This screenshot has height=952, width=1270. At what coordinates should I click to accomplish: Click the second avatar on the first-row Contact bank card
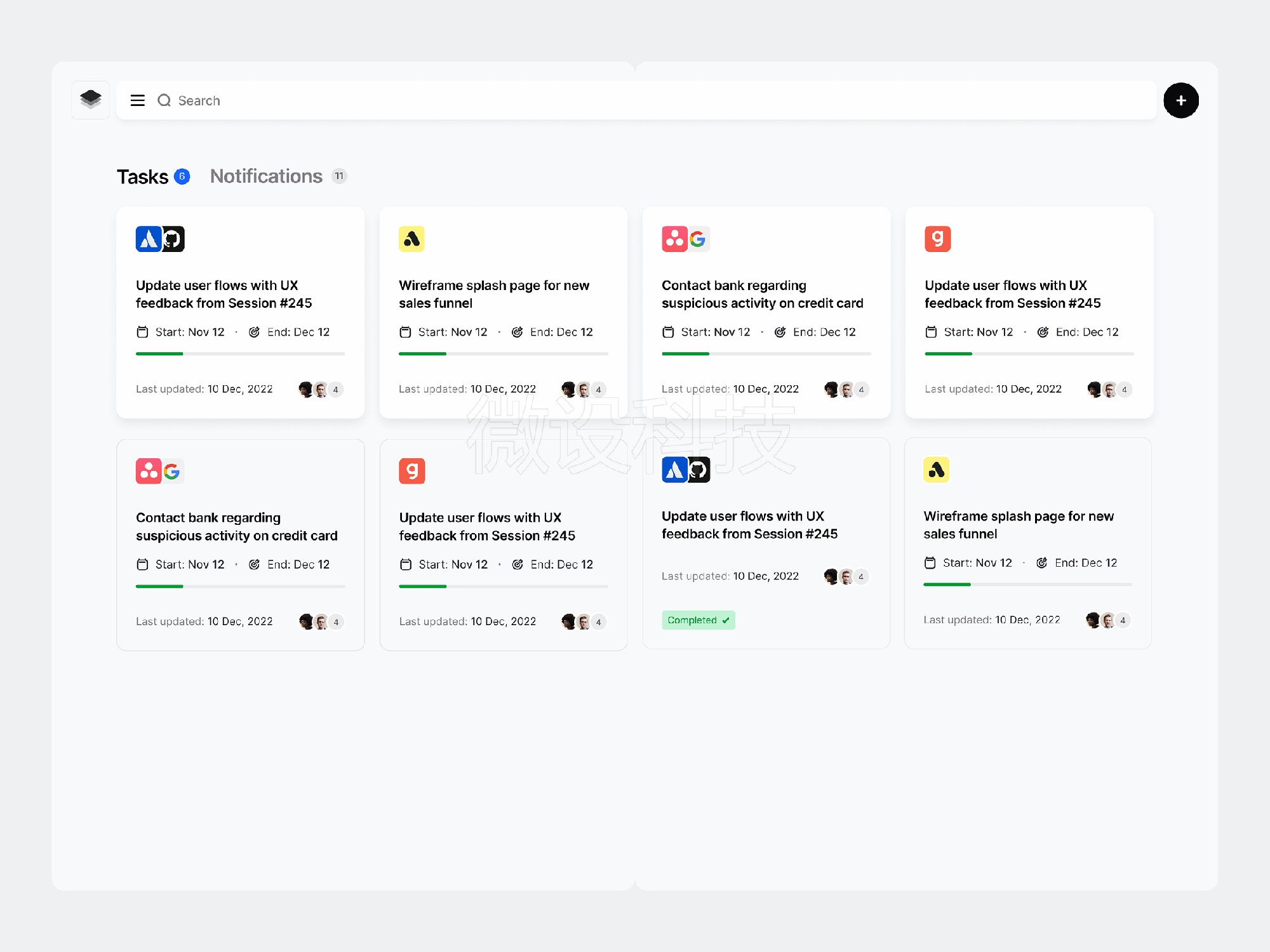[846, 389]
